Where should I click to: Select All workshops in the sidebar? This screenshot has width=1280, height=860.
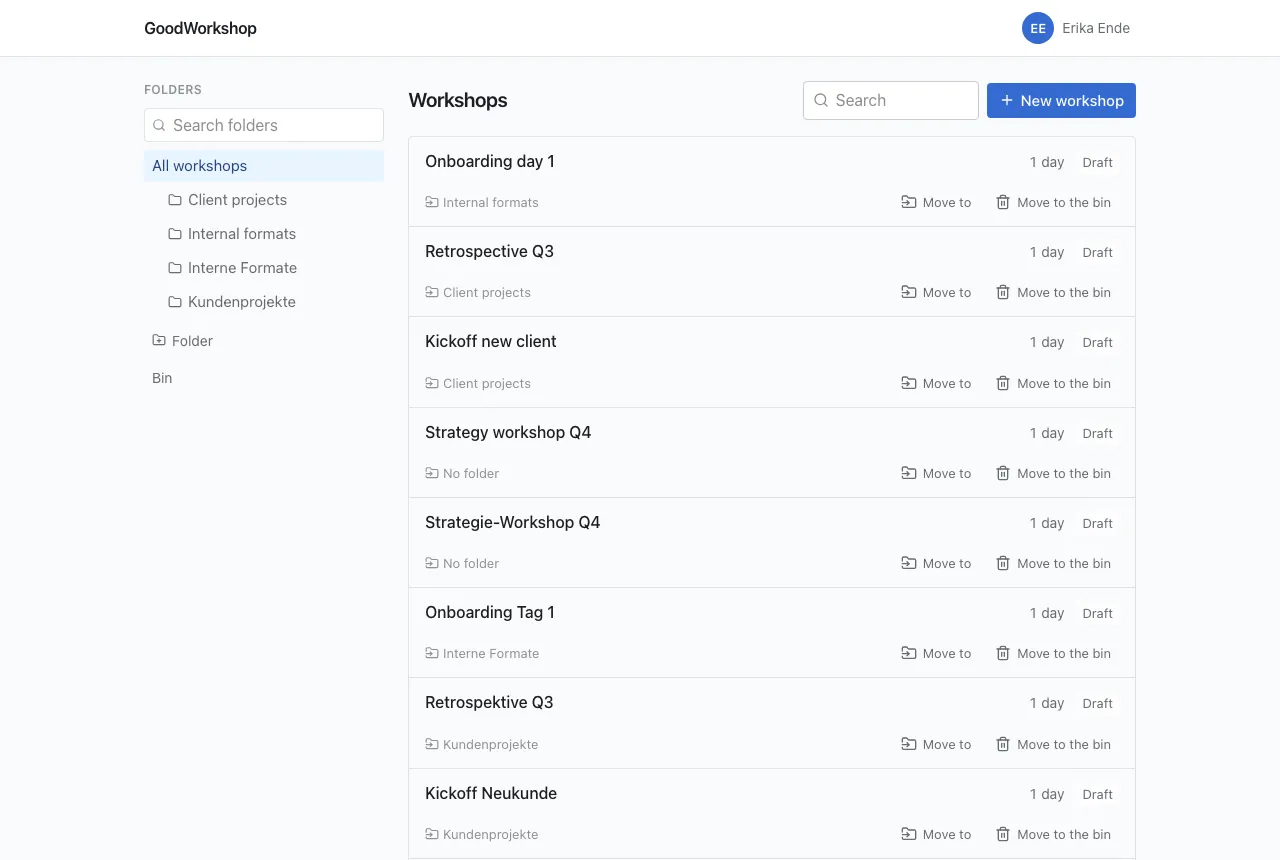coord(264,166)
